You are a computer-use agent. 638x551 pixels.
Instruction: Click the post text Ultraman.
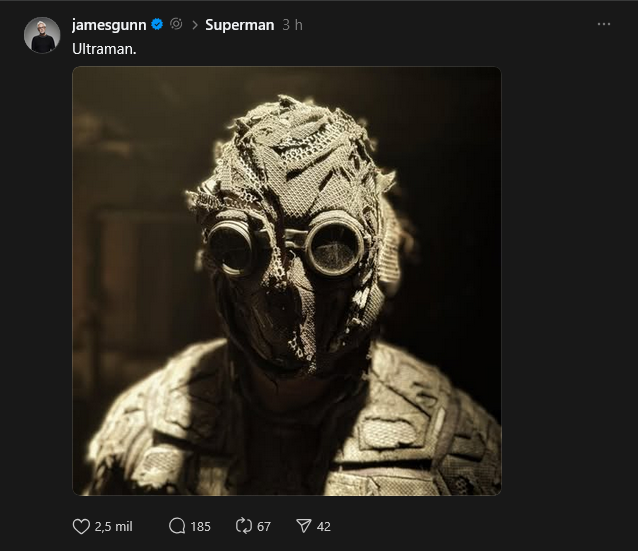point(104,49)
